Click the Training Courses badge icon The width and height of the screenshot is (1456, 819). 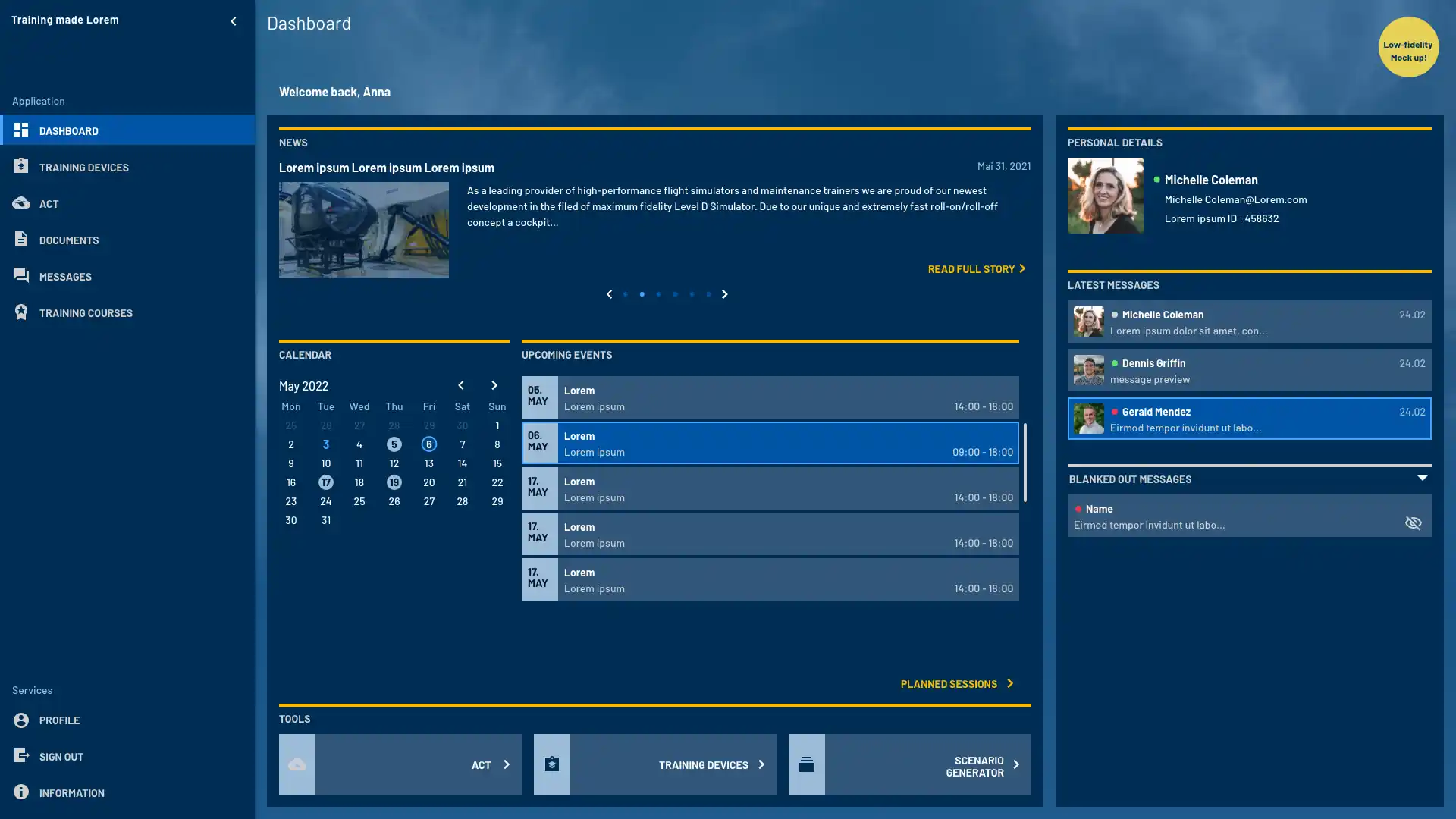pyautogui.click(x=21, y=312)
